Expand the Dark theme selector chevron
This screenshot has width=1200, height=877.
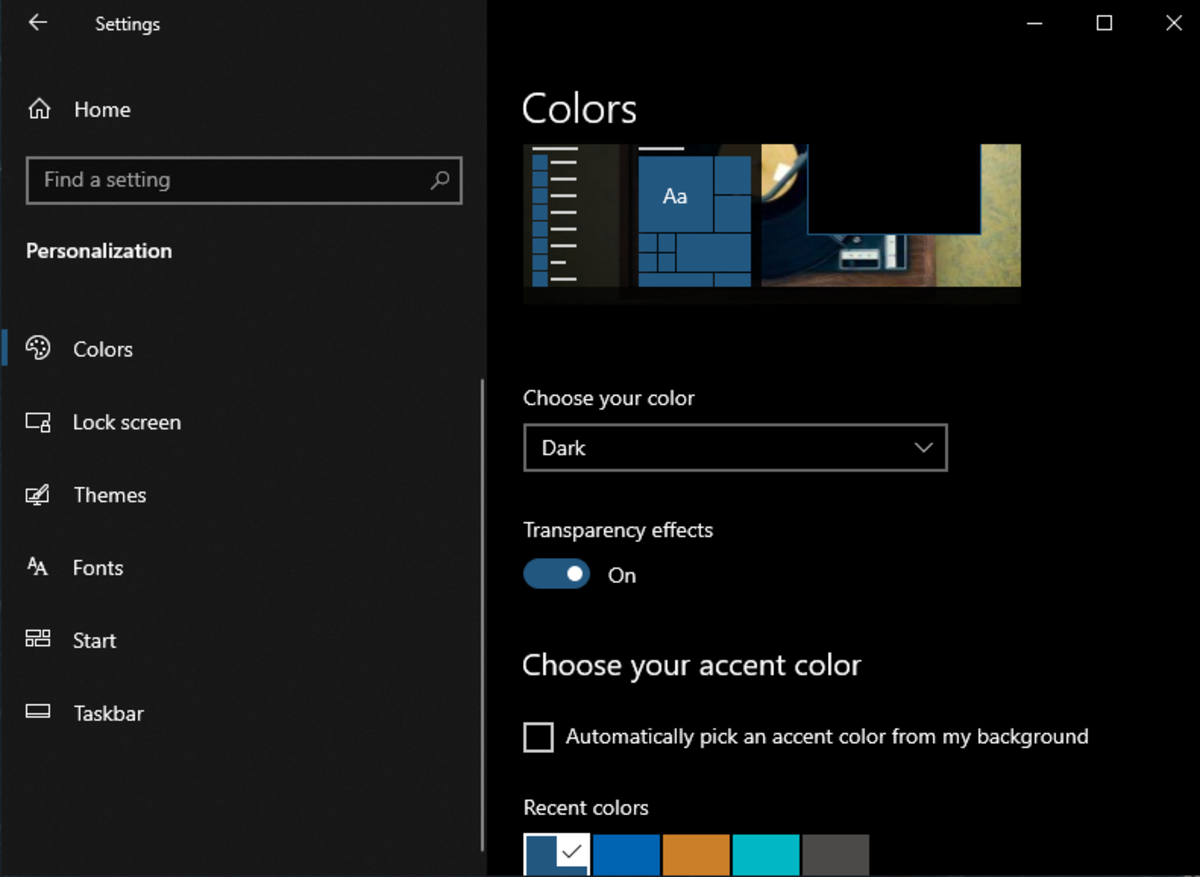pos(923,447)
